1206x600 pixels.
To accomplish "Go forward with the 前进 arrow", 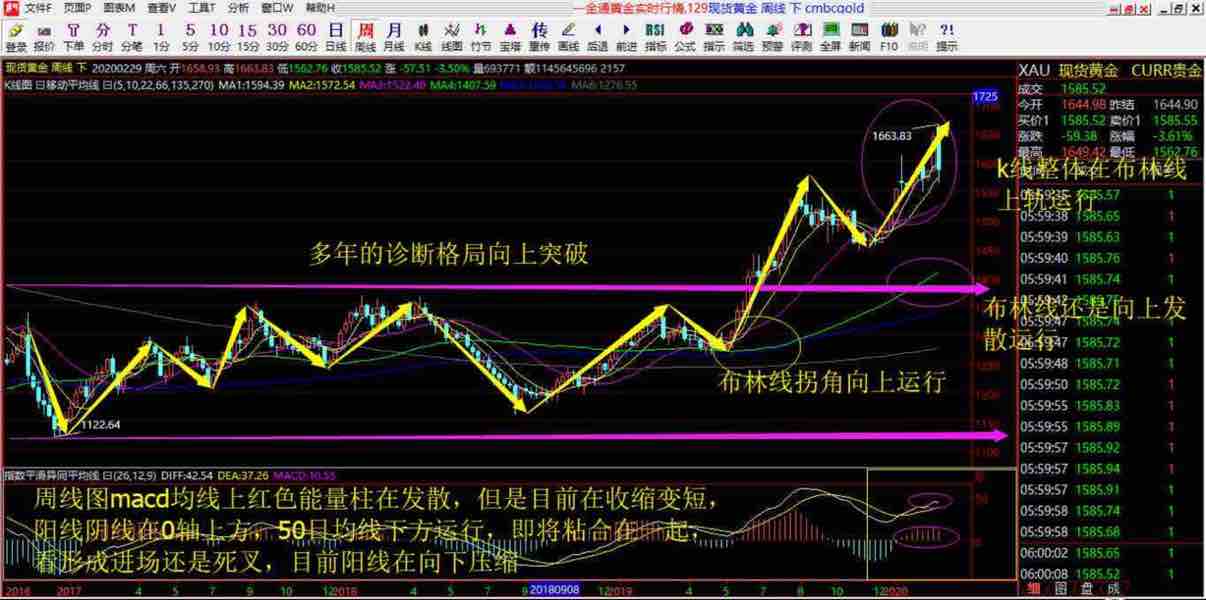I will click(x=626, y=37).
